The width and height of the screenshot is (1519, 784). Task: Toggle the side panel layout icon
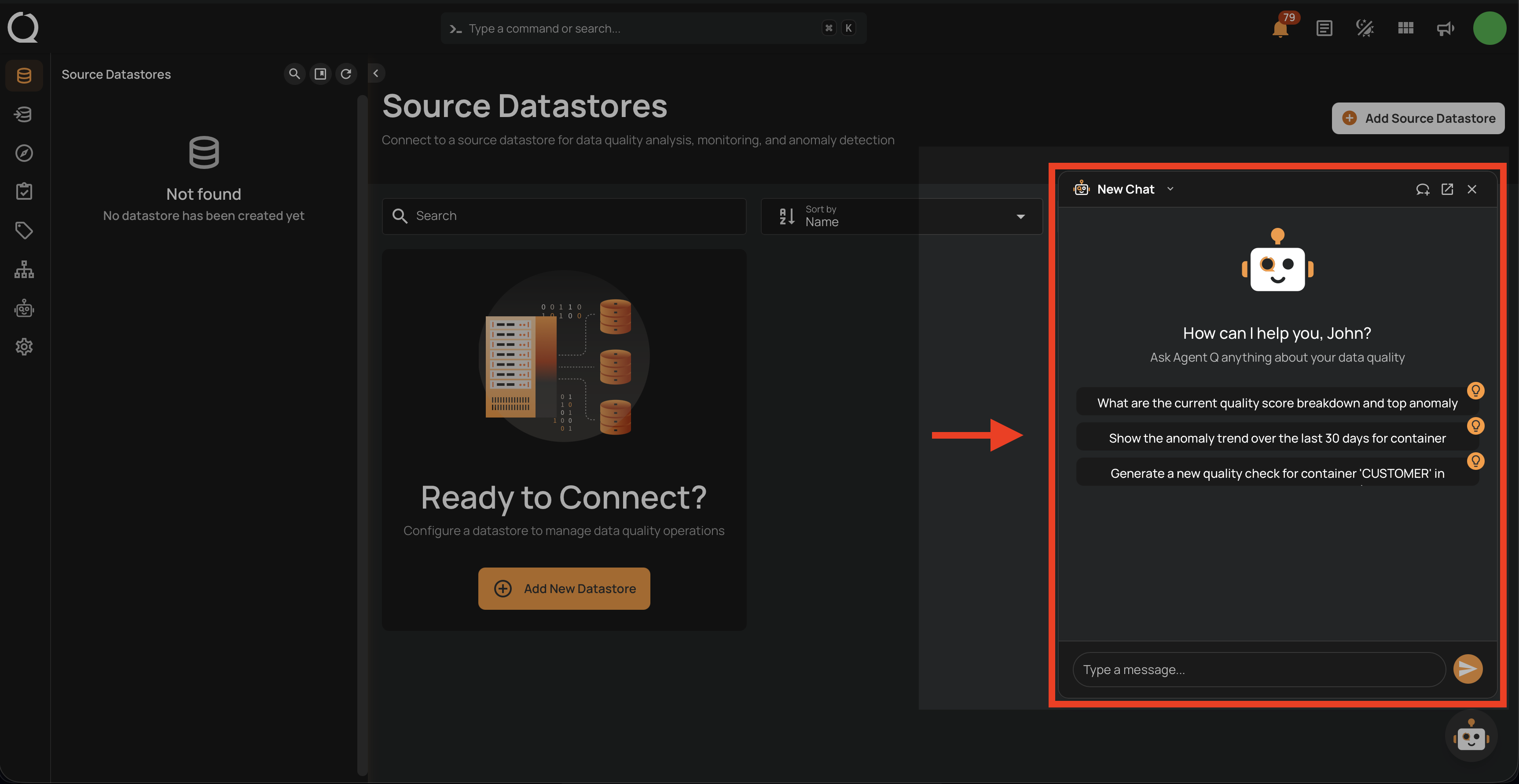coord(320,73)
